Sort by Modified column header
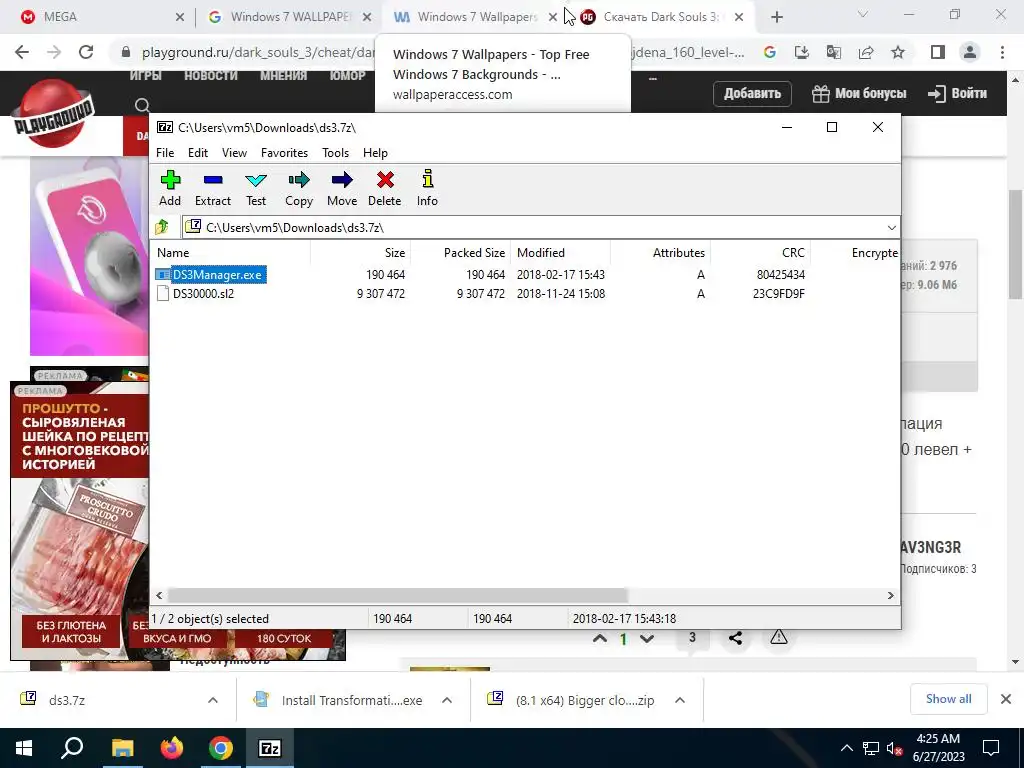Viewport: 1024px width, 768px height. pos(560,253)
